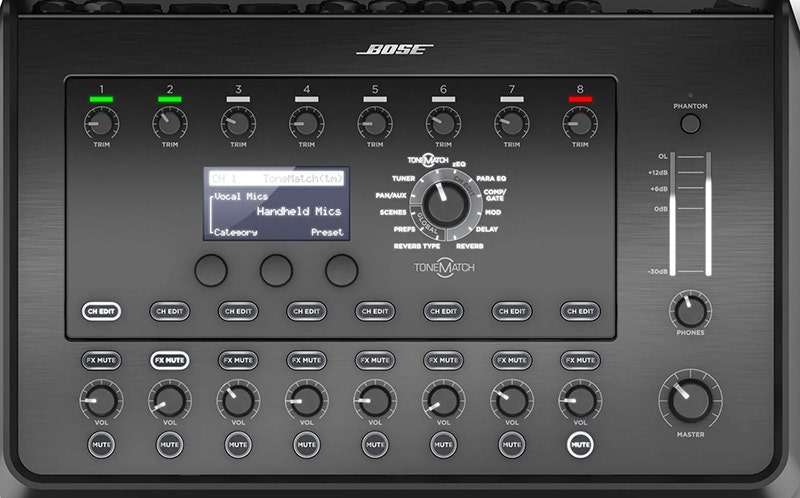Mute channel 5 with its MUTE button
This screenshot has width=800, height=498.
point(375,444)
